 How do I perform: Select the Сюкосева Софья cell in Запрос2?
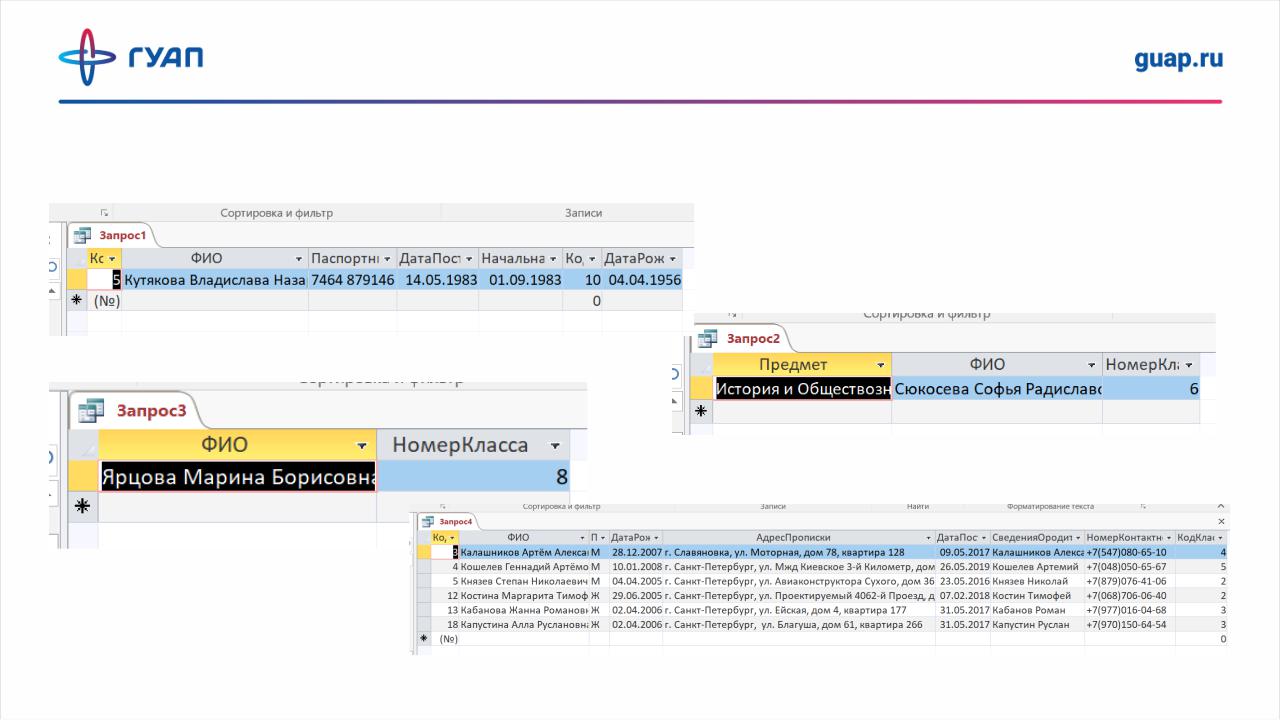coord(997,389)
